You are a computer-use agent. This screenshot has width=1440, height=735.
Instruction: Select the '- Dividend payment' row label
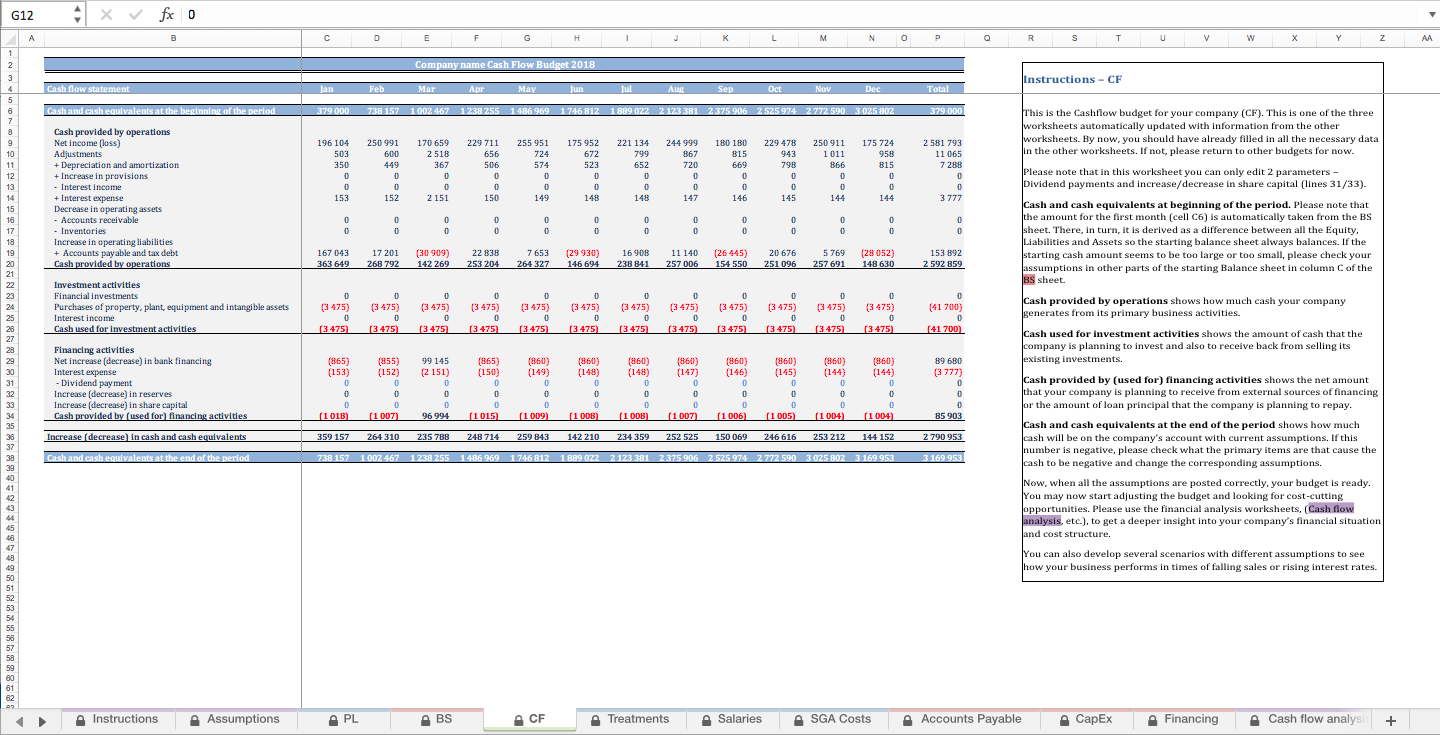(93, 383)
